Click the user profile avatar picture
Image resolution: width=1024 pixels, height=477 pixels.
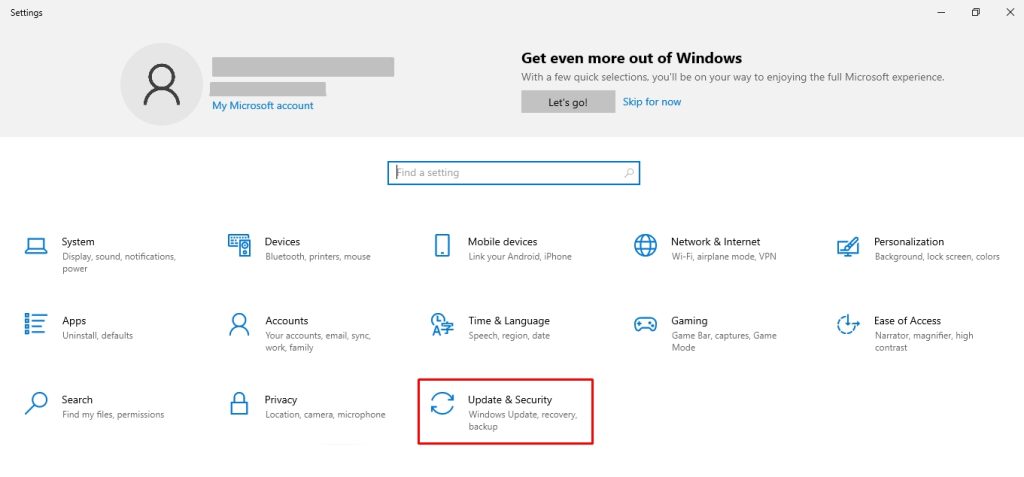coord(161,84)
